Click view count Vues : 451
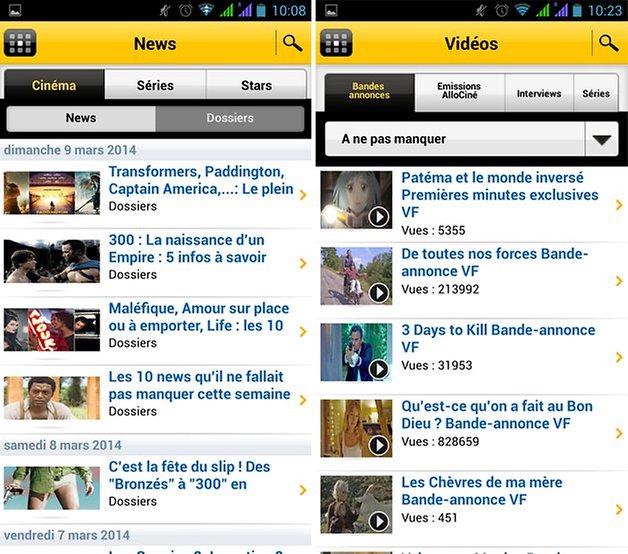Screen dimensions: 628x554 tap(429, 518)
